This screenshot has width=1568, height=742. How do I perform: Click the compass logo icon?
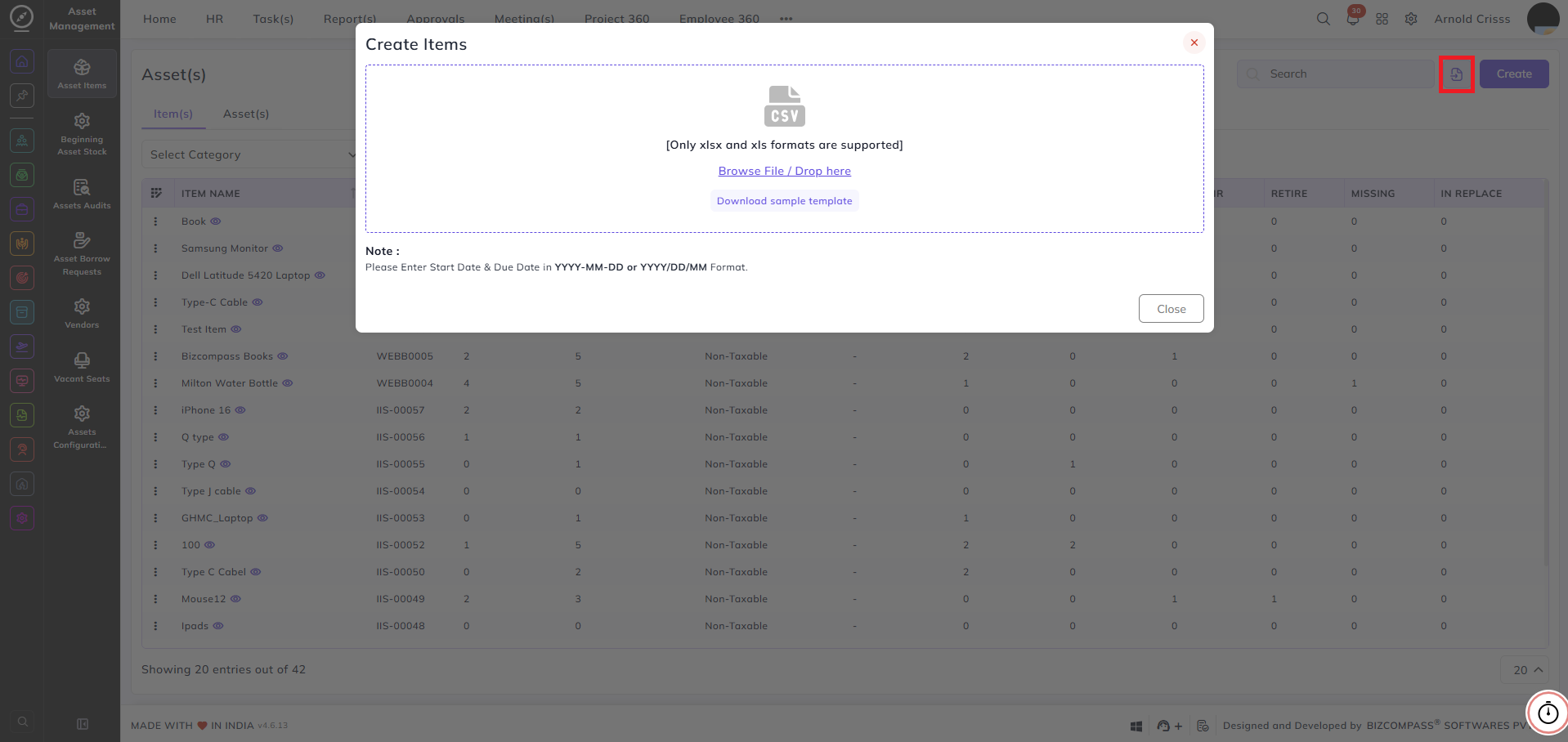click(x=21, y=17)
